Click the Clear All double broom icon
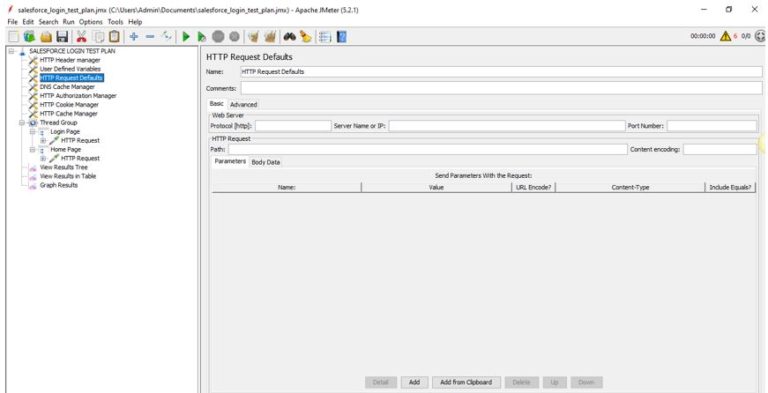Viewport: 768px width, 393px height. click(x=270, y=36)
